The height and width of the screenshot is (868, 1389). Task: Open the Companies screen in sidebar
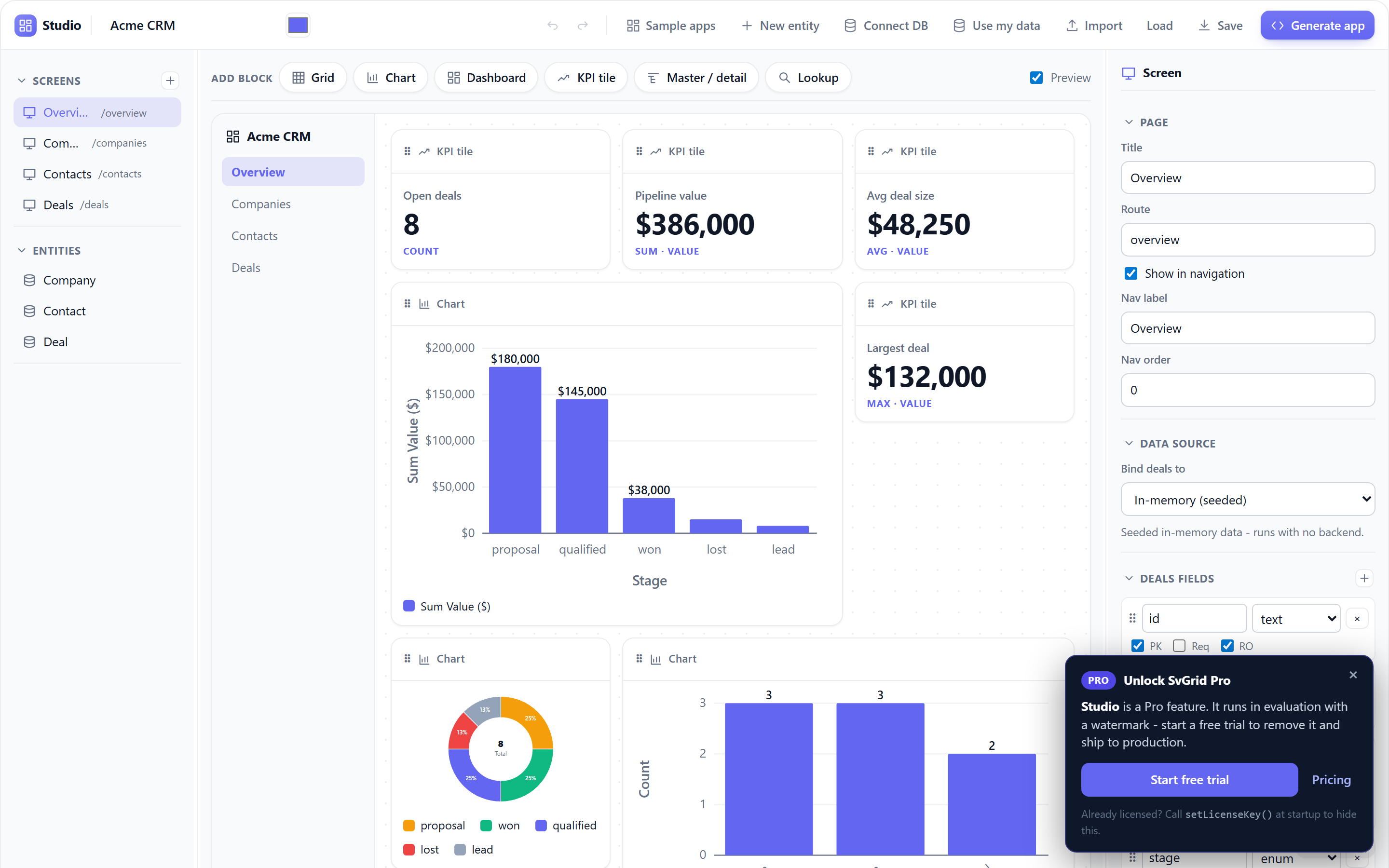97,143
